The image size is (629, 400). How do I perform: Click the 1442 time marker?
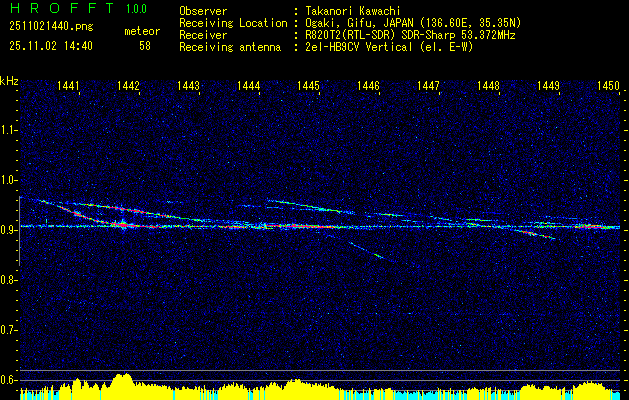click(x=128, y=85)
